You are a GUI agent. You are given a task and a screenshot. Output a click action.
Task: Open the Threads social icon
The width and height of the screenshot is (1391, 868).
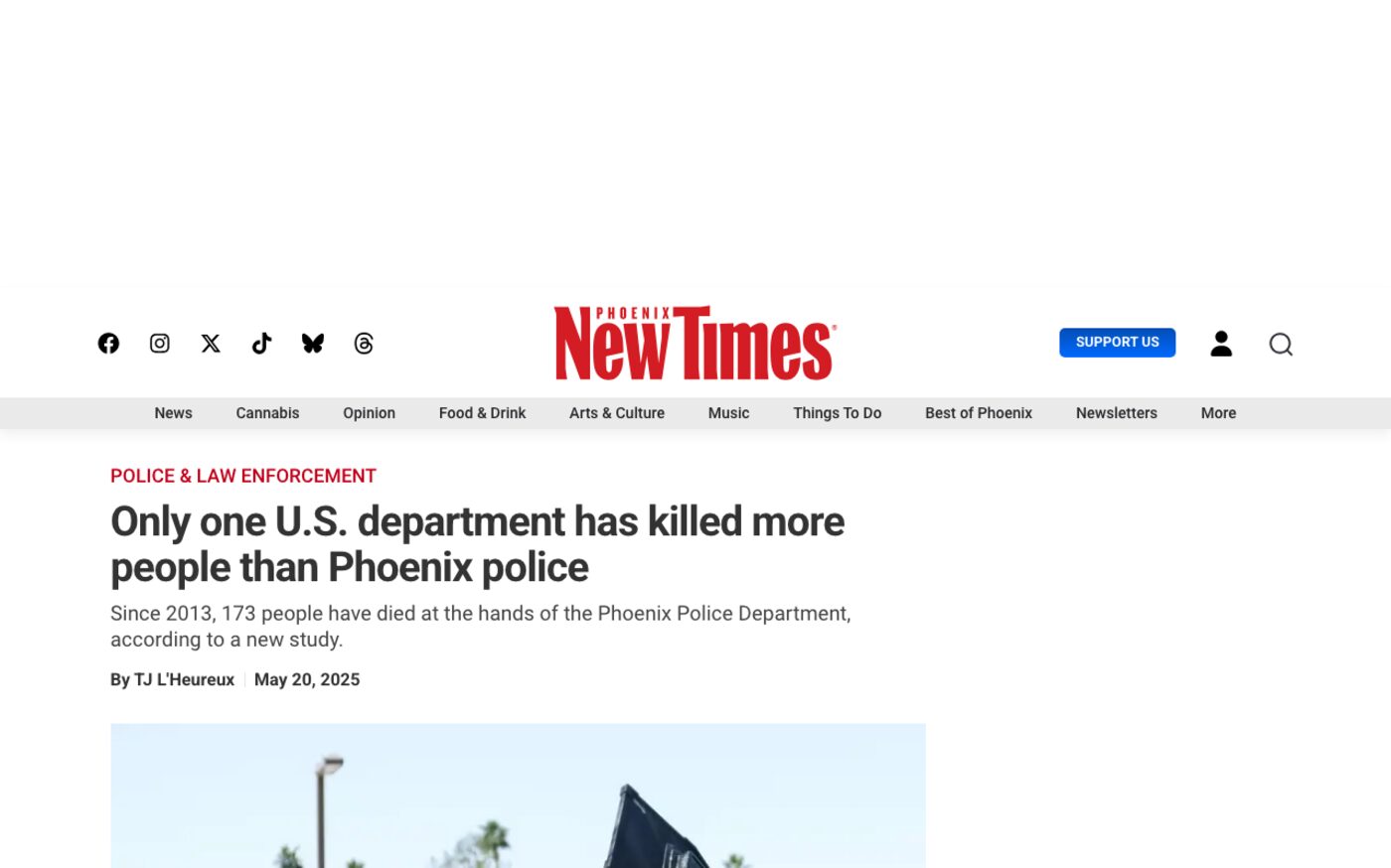364,343
